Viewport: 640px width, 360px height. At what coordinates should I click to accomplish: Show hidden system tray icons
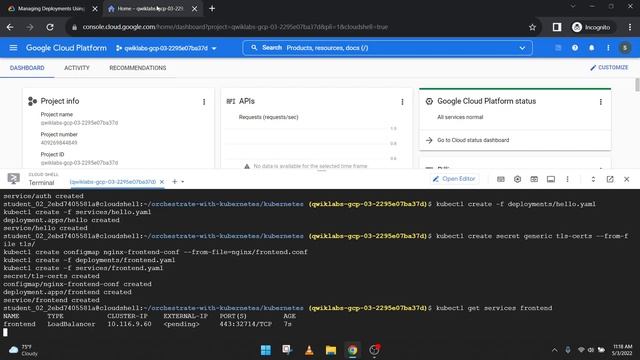click(554, 350)
